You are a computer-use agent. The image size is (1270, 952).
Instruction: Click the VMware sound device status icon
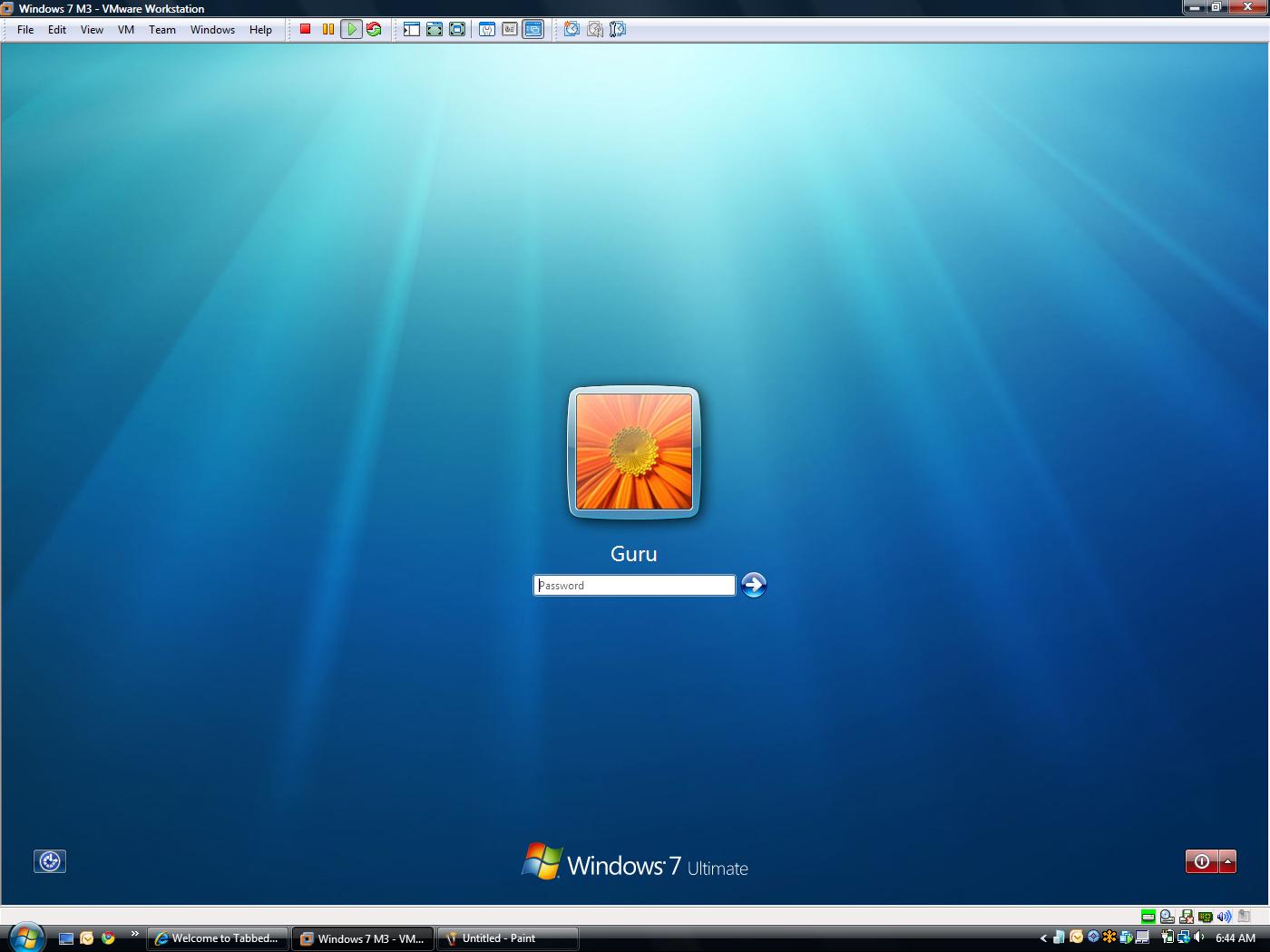coord(1224,917)
